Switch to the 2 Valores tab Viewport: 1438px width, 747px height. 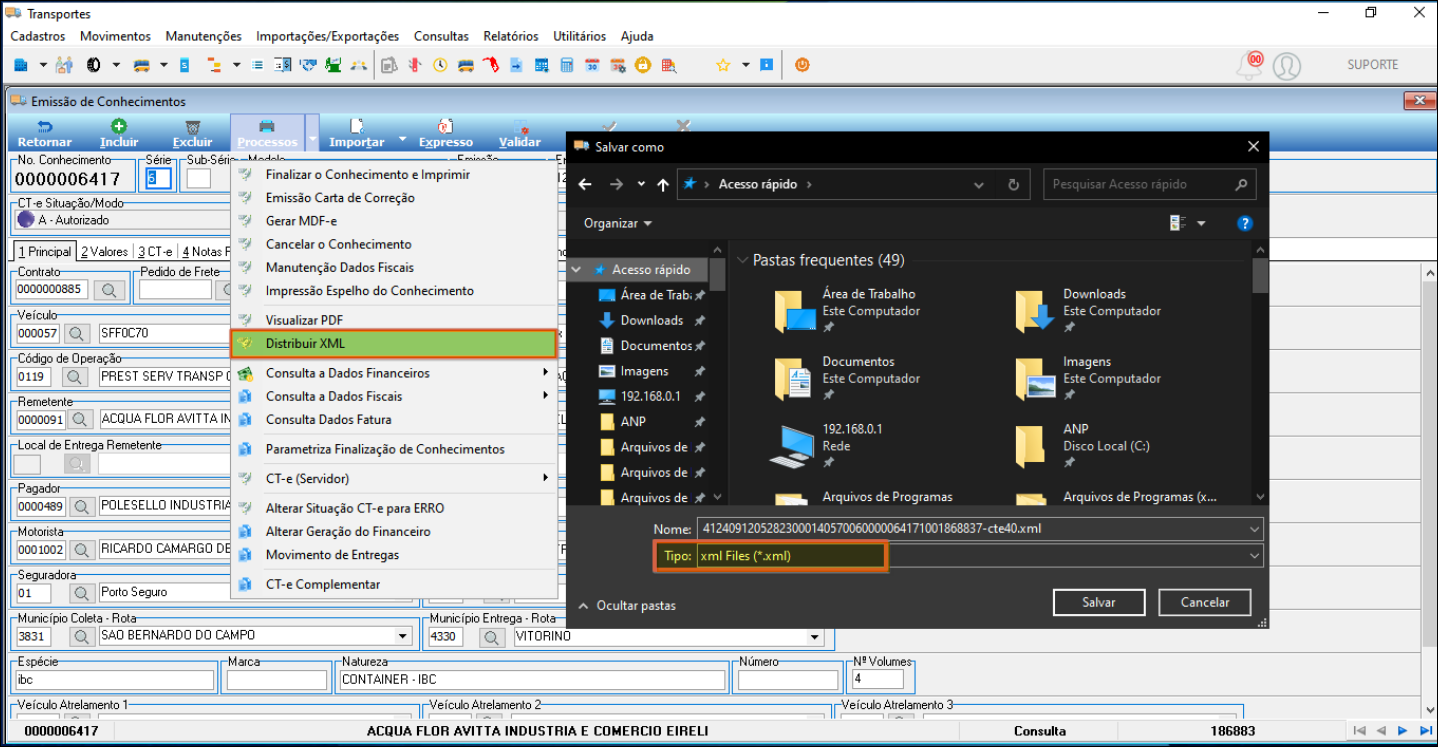tap(104, 252)
